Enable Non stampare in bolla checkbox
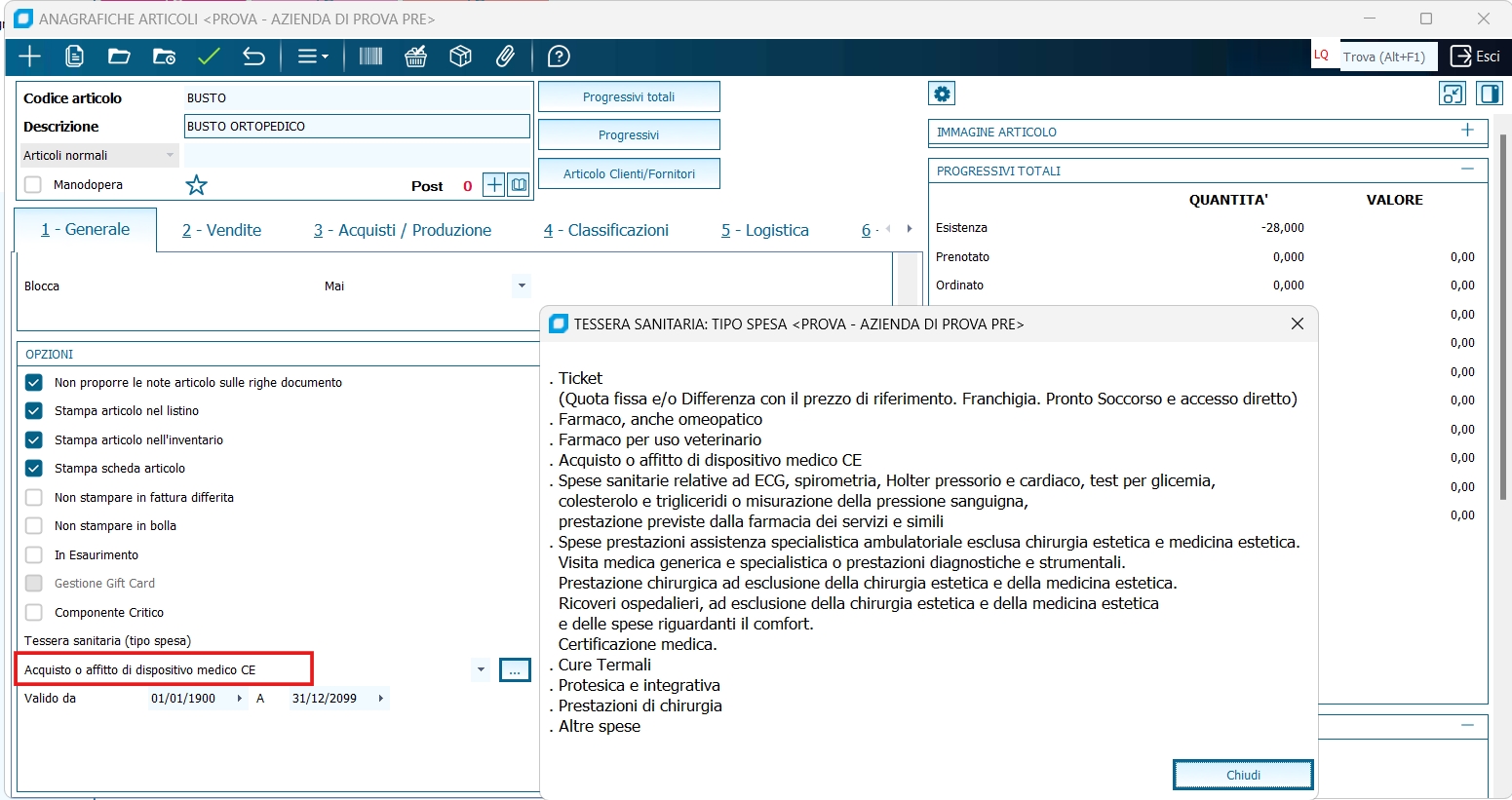Image resolution: width=1512 pixels, height=800 pixels. (33, 526)
